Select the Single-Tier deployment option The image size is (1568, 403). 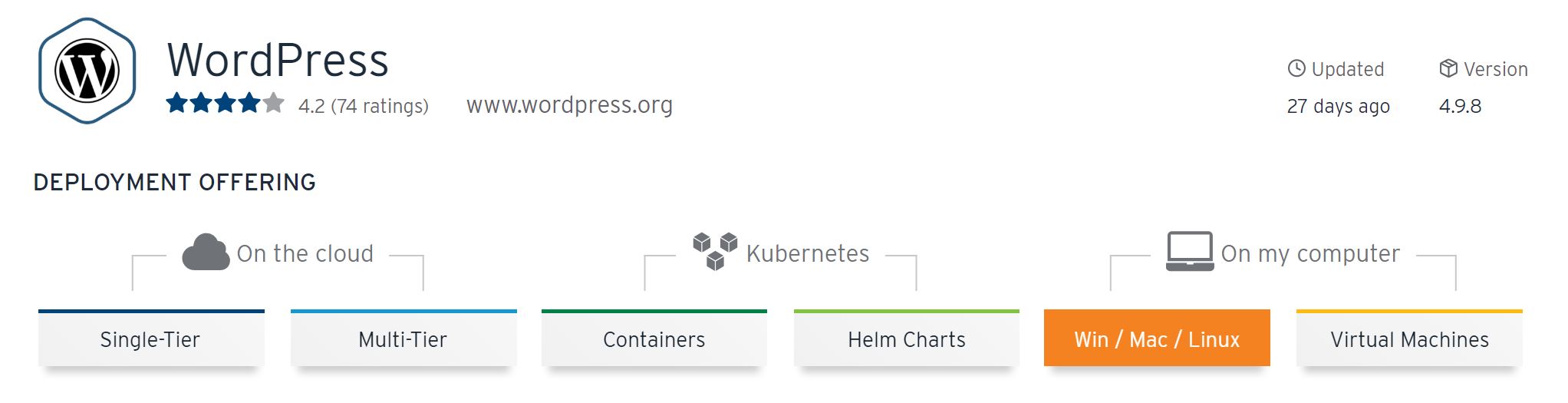coord(151,338)
